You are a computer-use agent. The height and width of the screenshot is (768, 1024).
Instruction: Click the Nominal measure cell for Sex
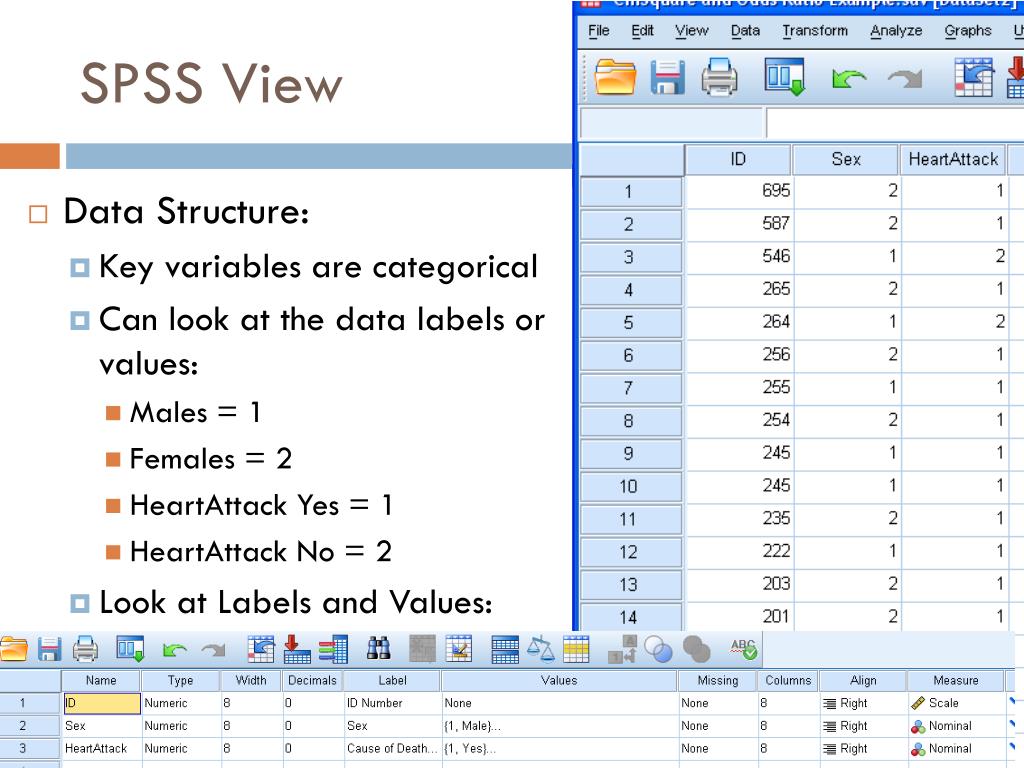955,726
